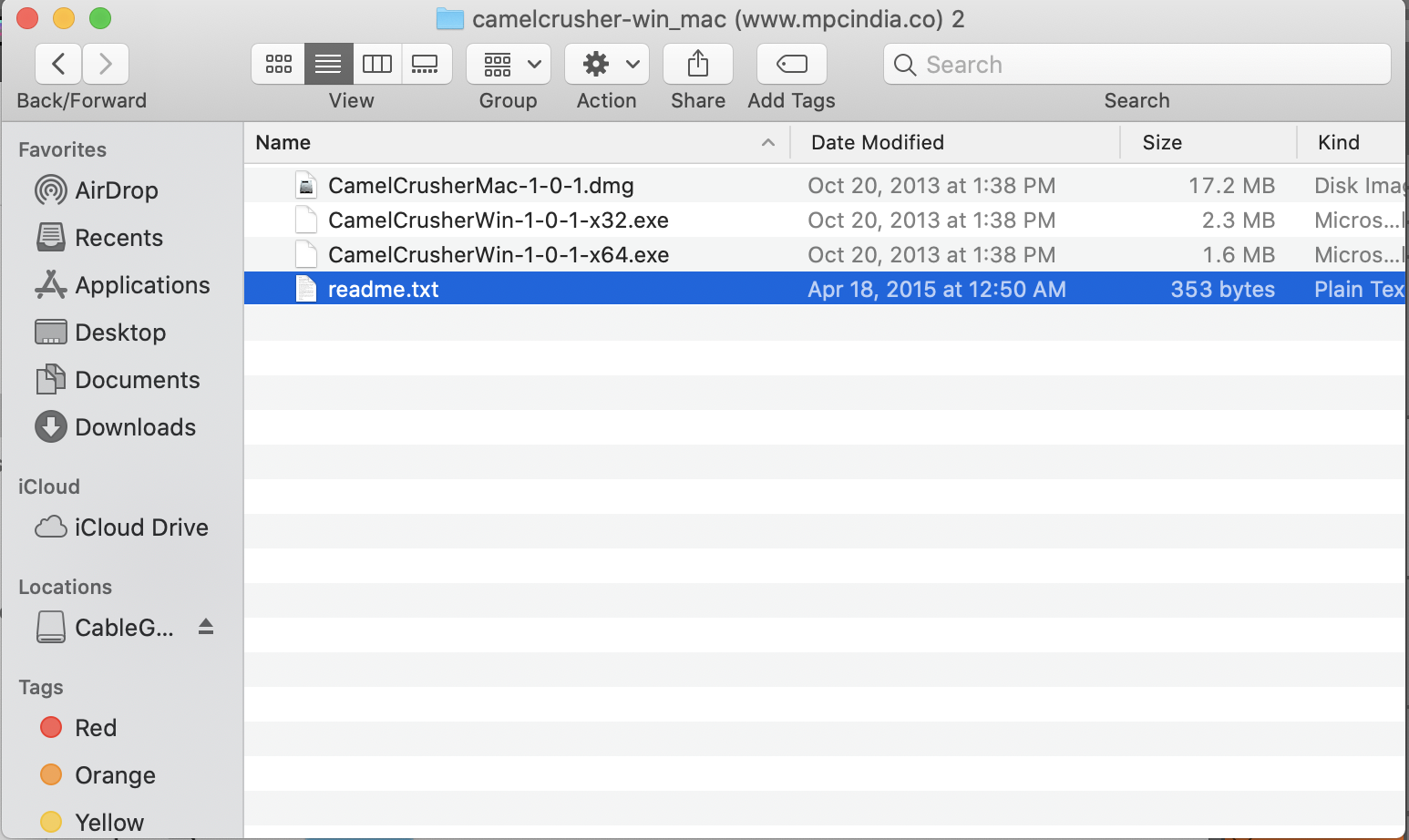Open the Group dropdown menu
Screen dimensions: 1409x840
509,64
